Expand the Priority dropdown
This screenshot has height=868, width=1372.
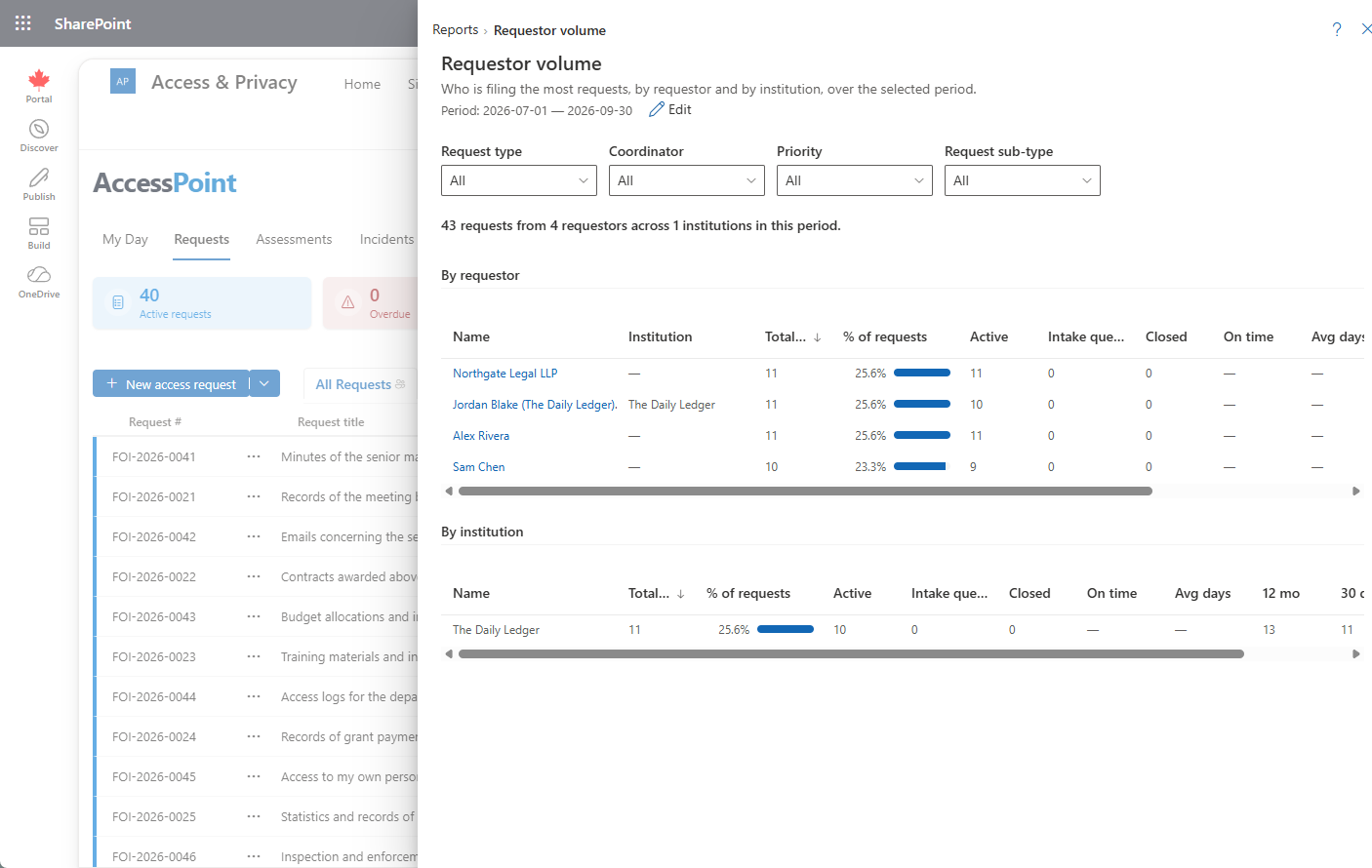[x=855, y=180]
